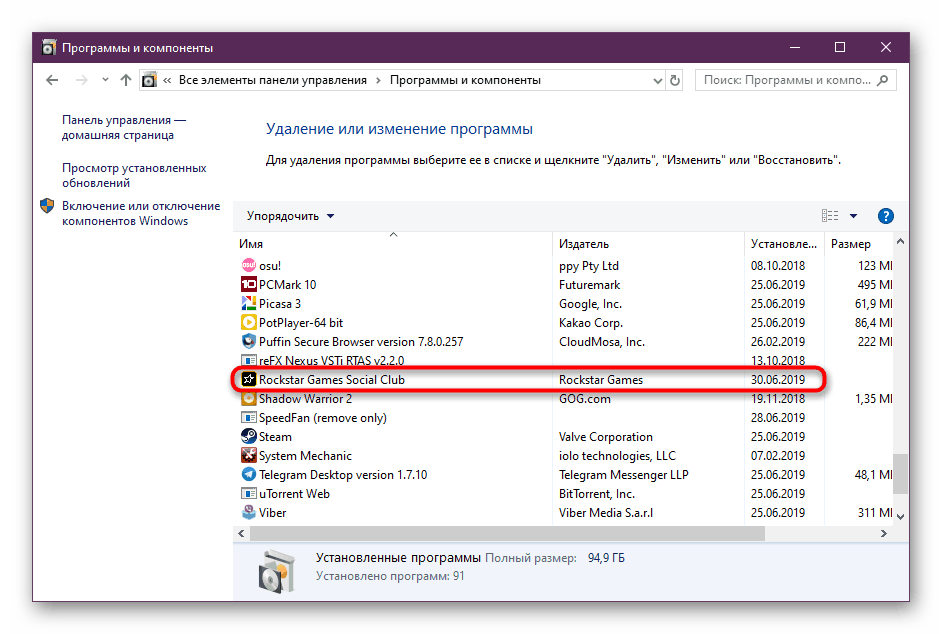942x634 pixels.
Task: Open the view options dropdown arrow
Action: (853, 215)
